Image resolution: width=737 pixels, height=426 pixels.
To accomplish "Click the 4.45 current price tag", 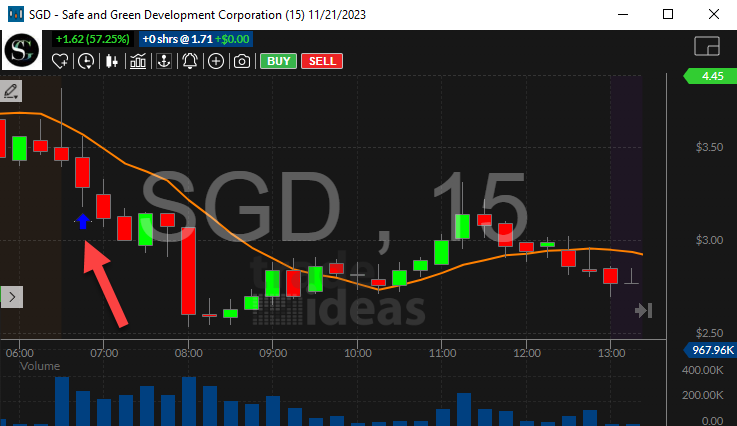I will [x=710, y=76].
